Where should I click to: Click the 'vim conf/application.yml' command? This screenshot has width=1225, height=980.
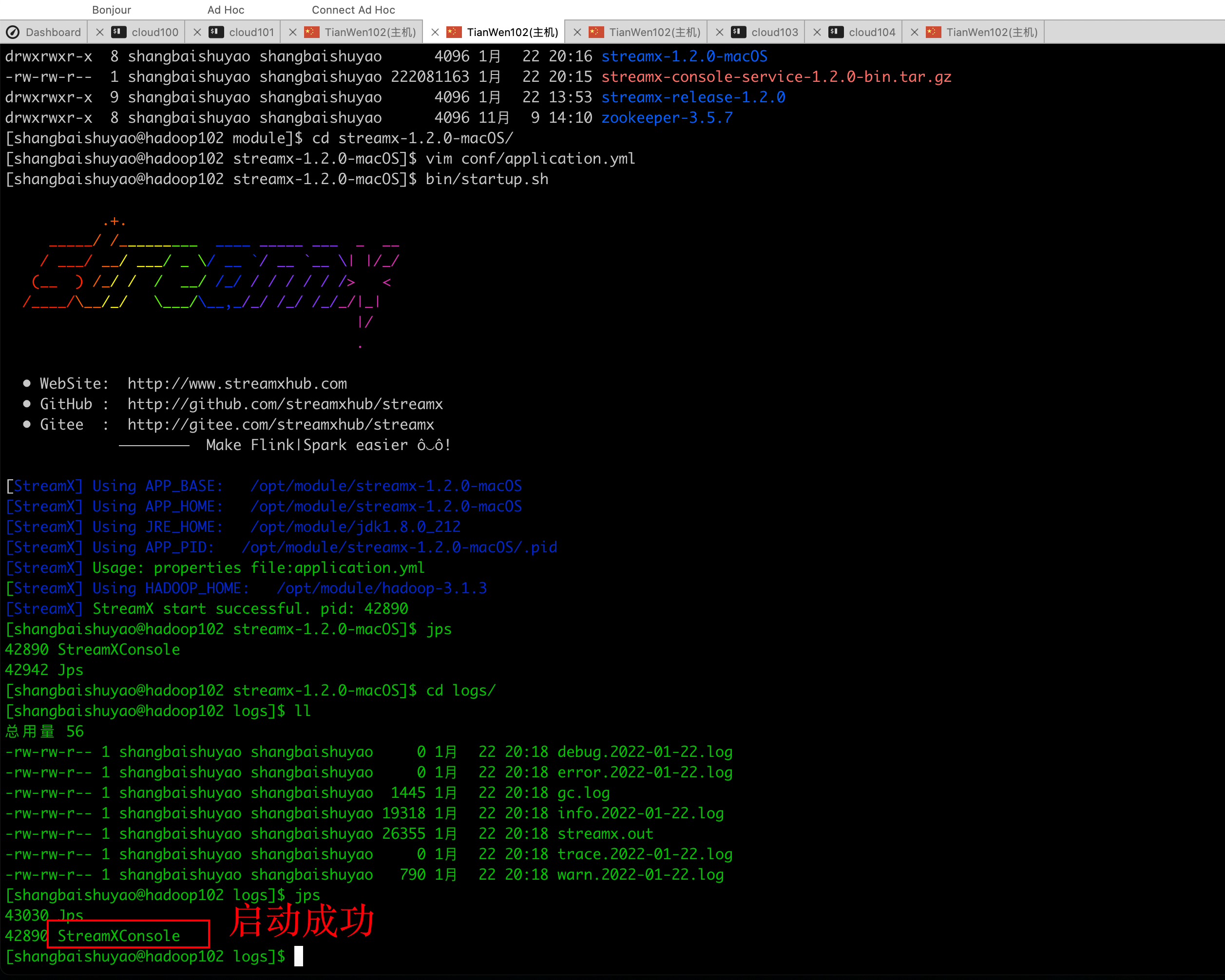click(530, 158)
